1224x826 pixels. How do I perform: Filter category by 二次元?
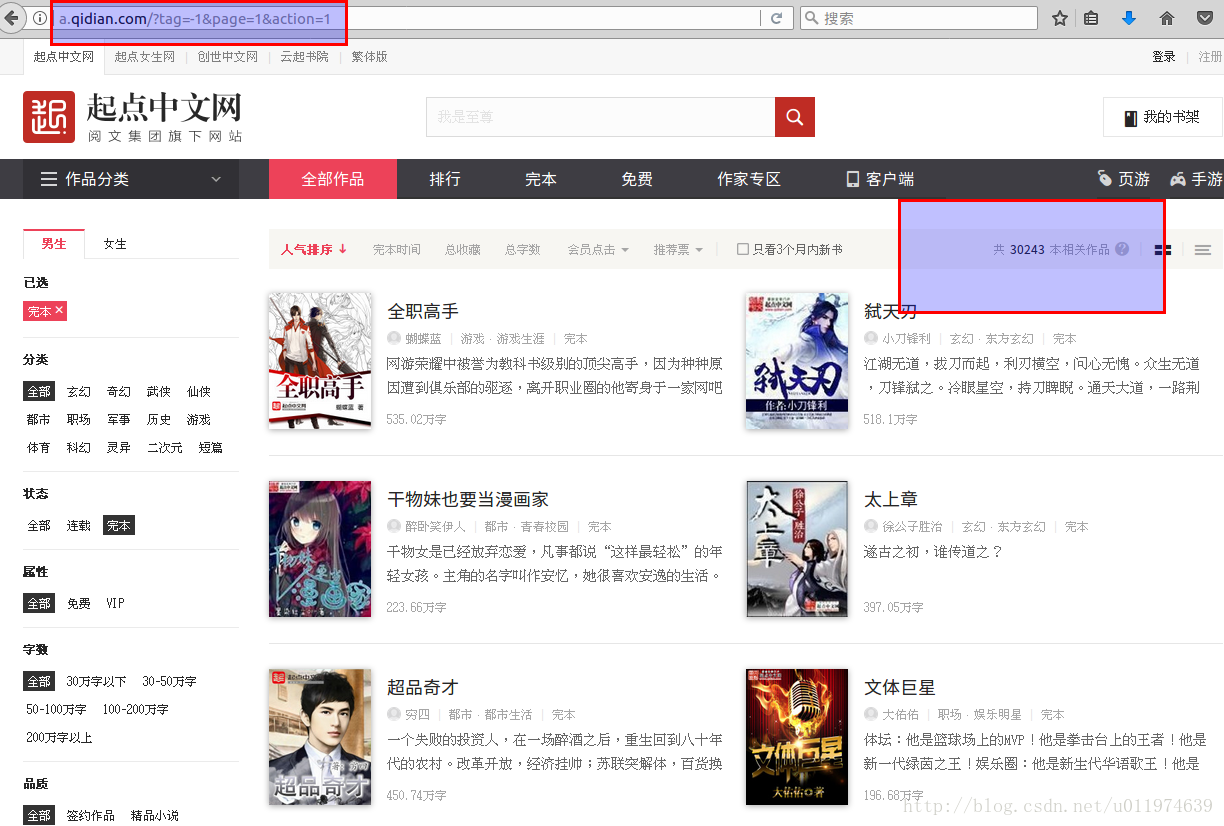point(165,447)
